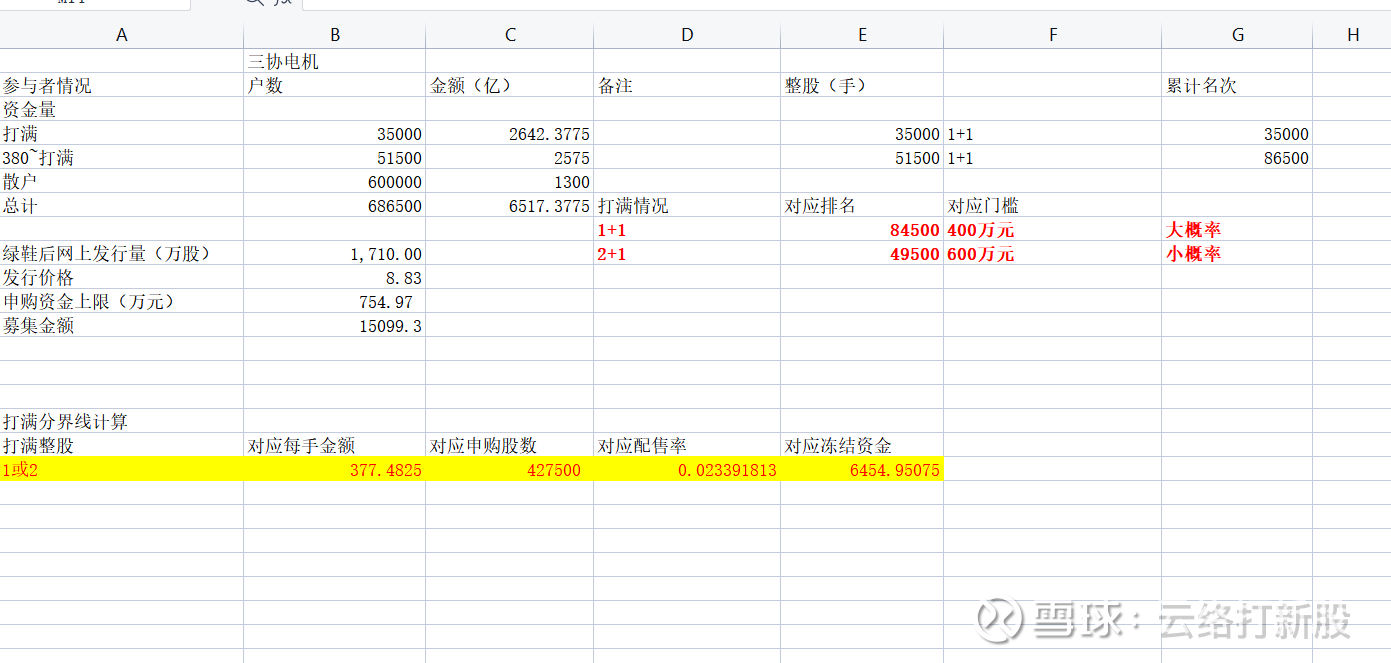
Task: Select column E by its header
Action: tap(862, 35)
